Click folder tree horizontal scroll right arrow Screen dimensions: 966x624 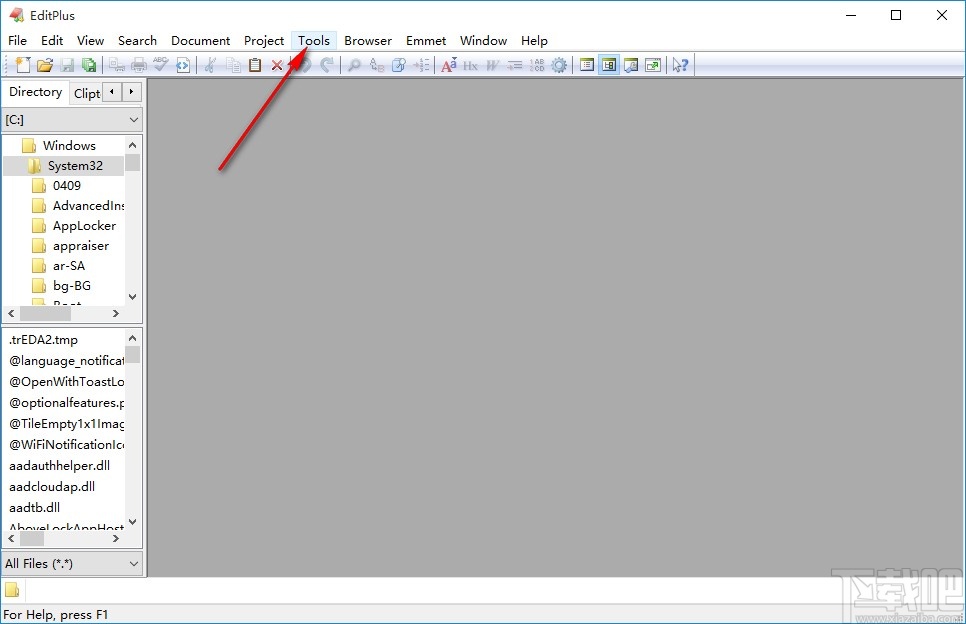(116, 314)
